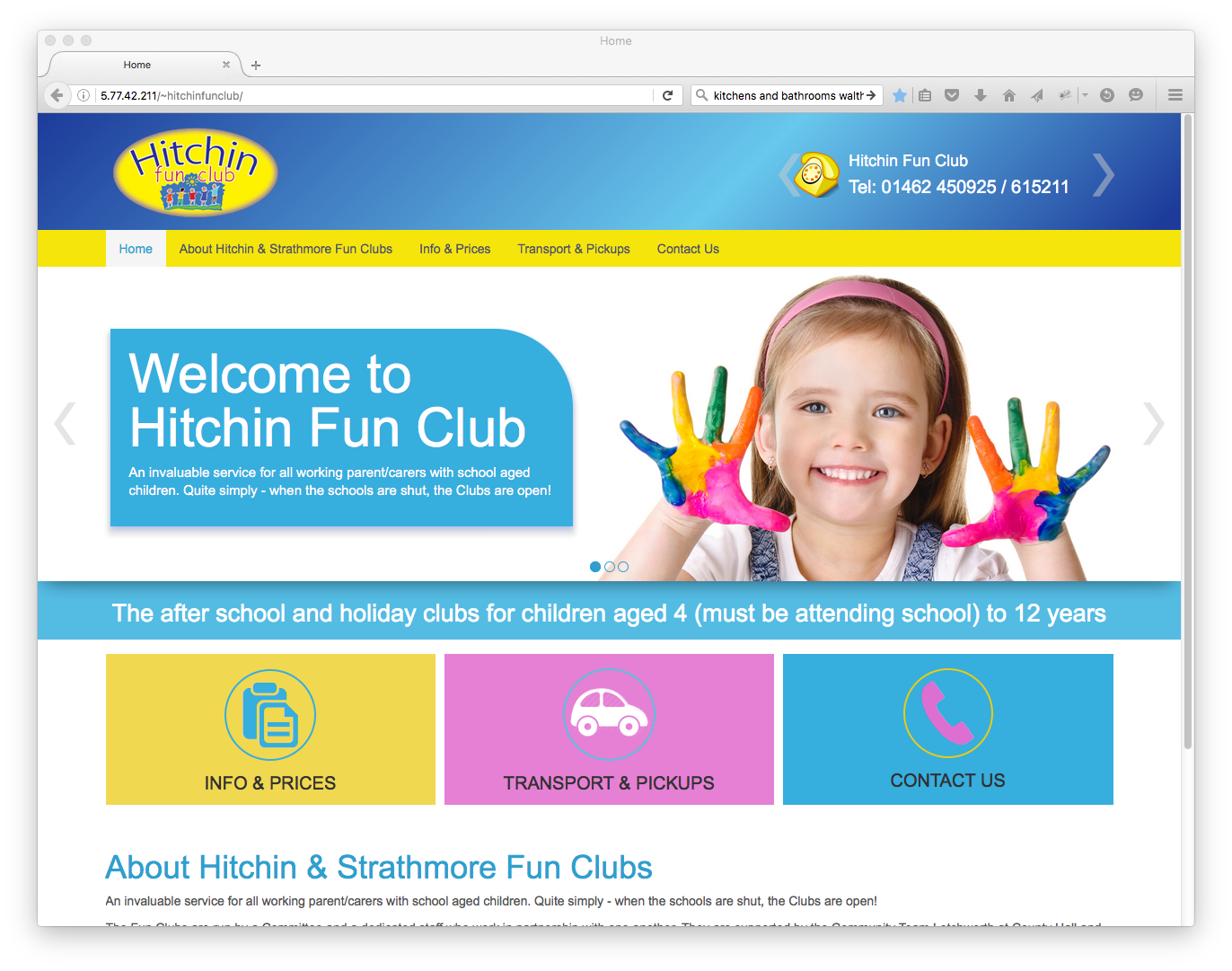1232x971 pixels.
Task: Click the after school and holiday clubs strip
Action: (x=609, y=613)
